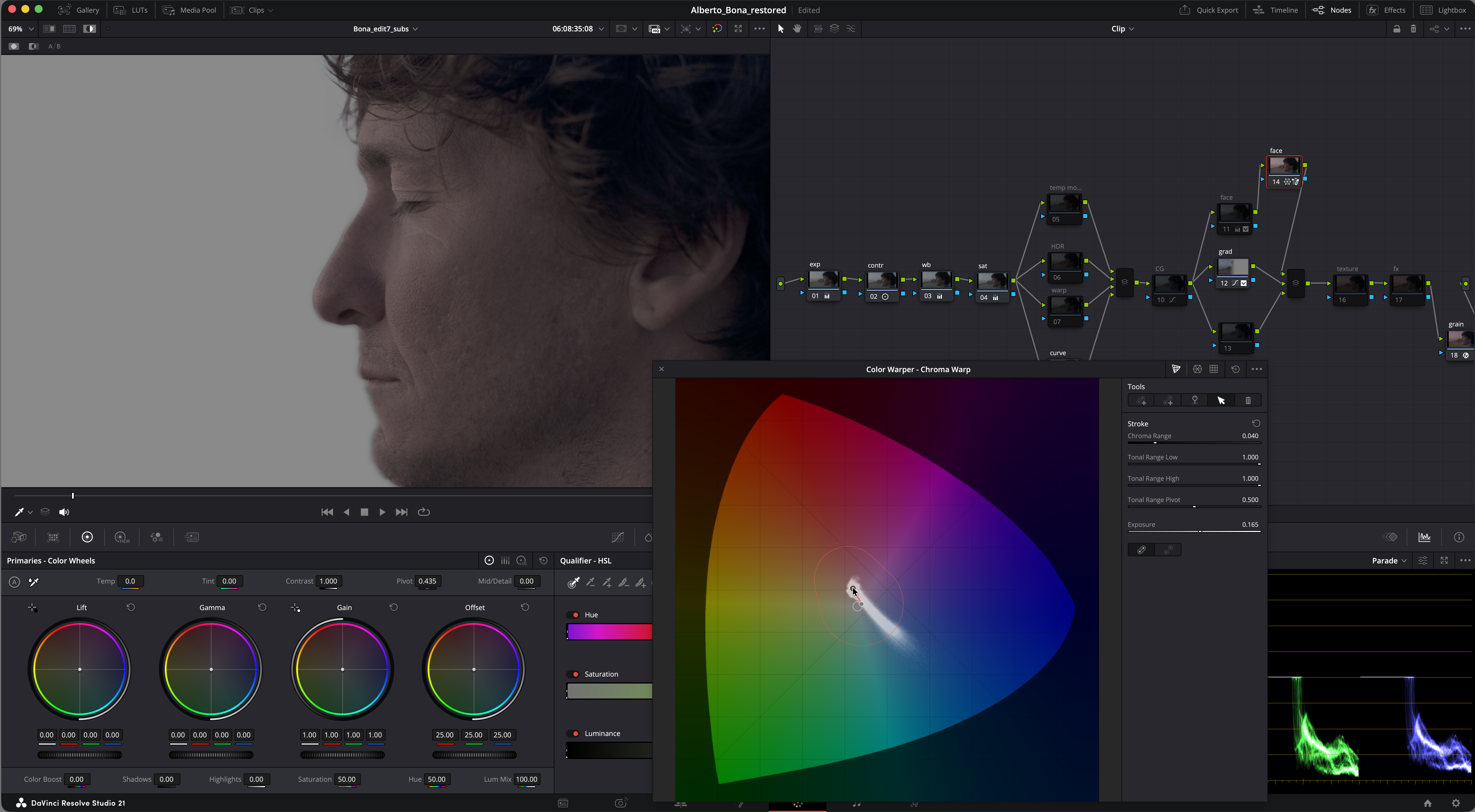This screenshot has width=1475, height=812.
Task: Select the trash icon in Color Warper tools
Action: [x=1248, y=401]
